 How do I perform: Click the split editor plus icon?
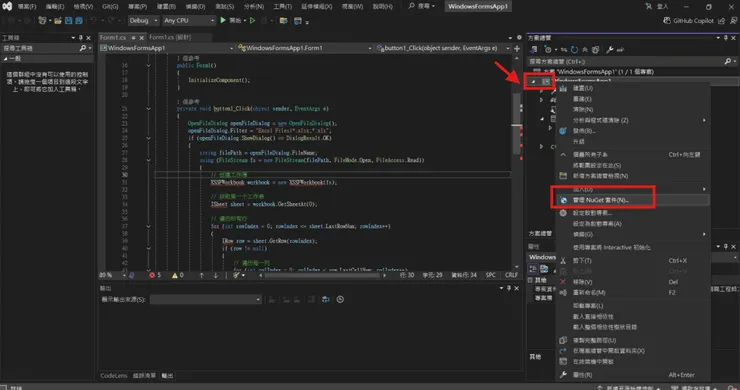[517, 48]
